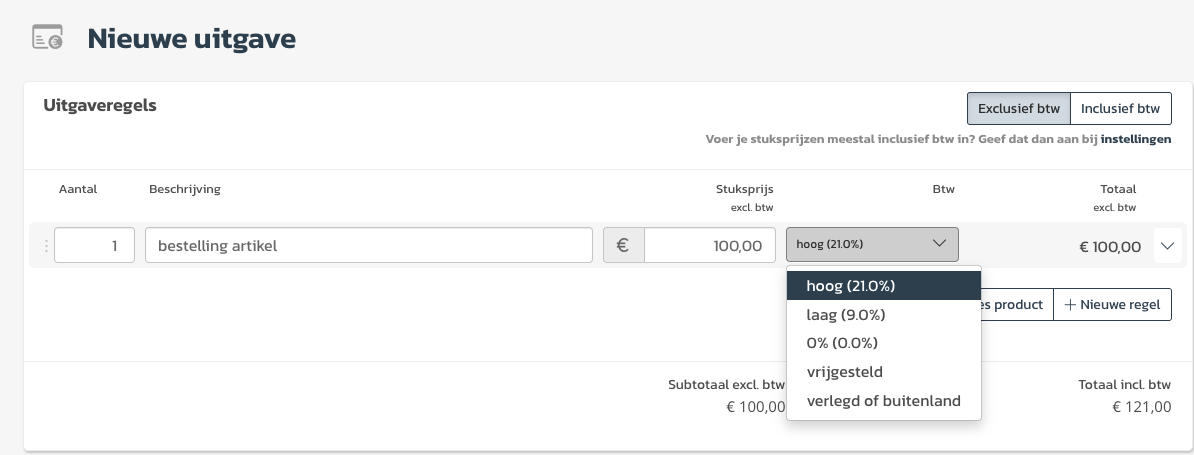Screen dimensions: 1194x455
Task: Click the Btw dropdown arrow chevron
Action: 939,243
